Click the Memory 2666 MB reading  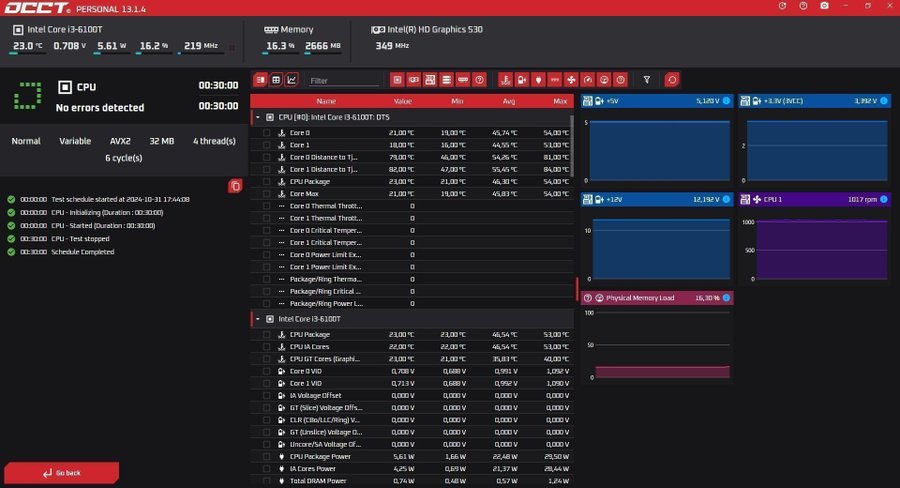pyautogui.click(x=323, y=46)
